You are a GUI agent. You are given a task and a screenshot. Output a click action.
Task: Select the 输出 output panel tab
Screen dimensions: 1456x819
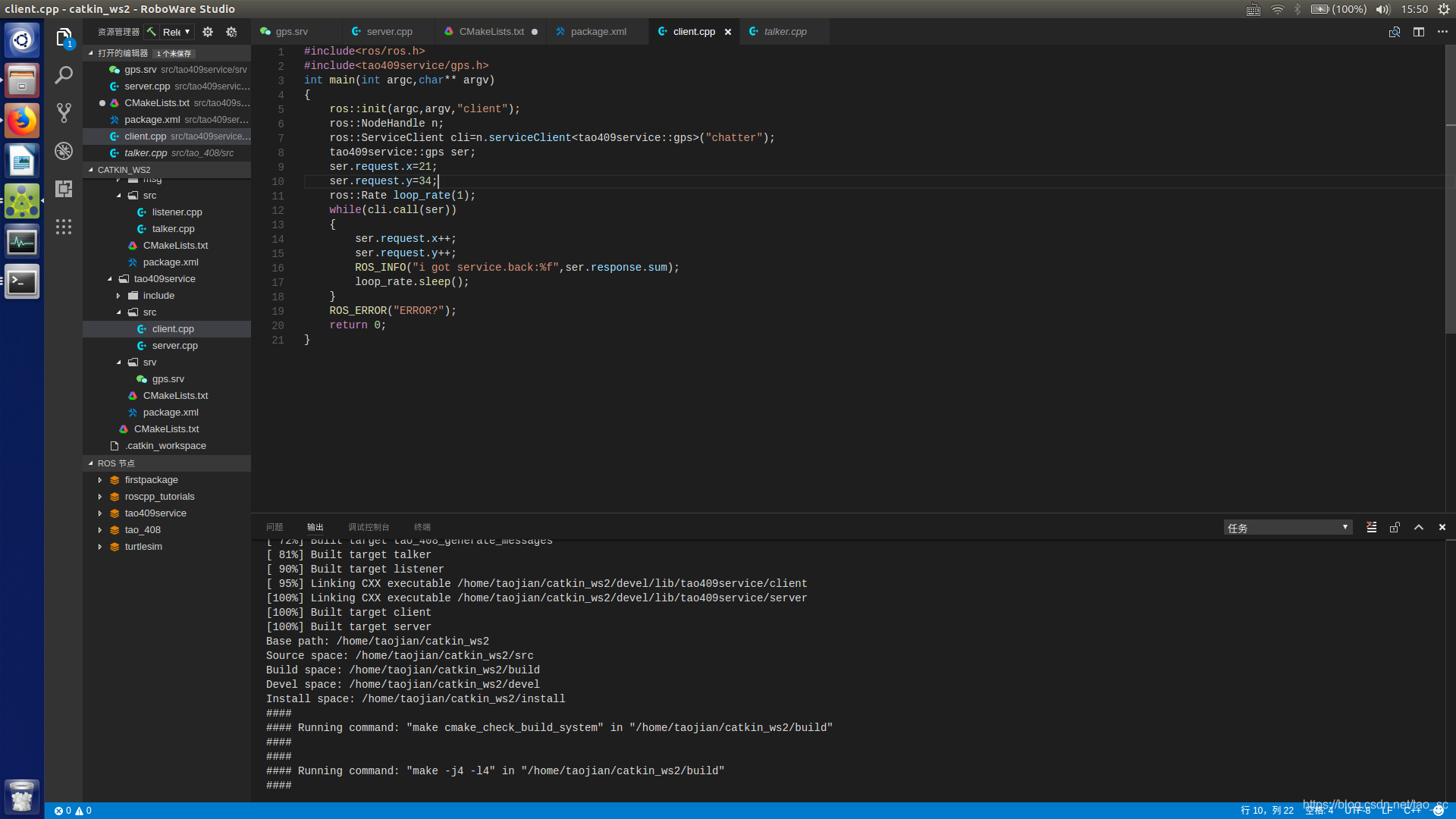click(x=314, y=527)
